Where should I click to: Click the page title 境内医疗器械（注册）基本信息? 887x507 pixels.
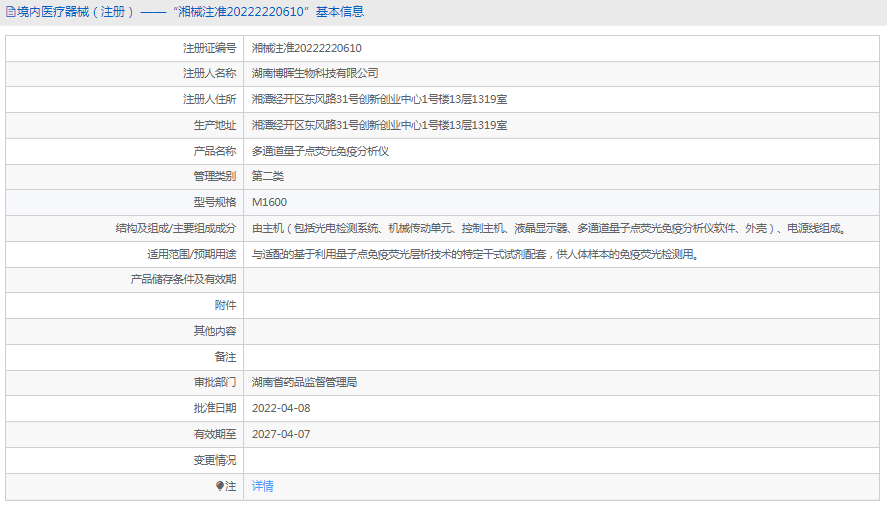tap(190, 12)
